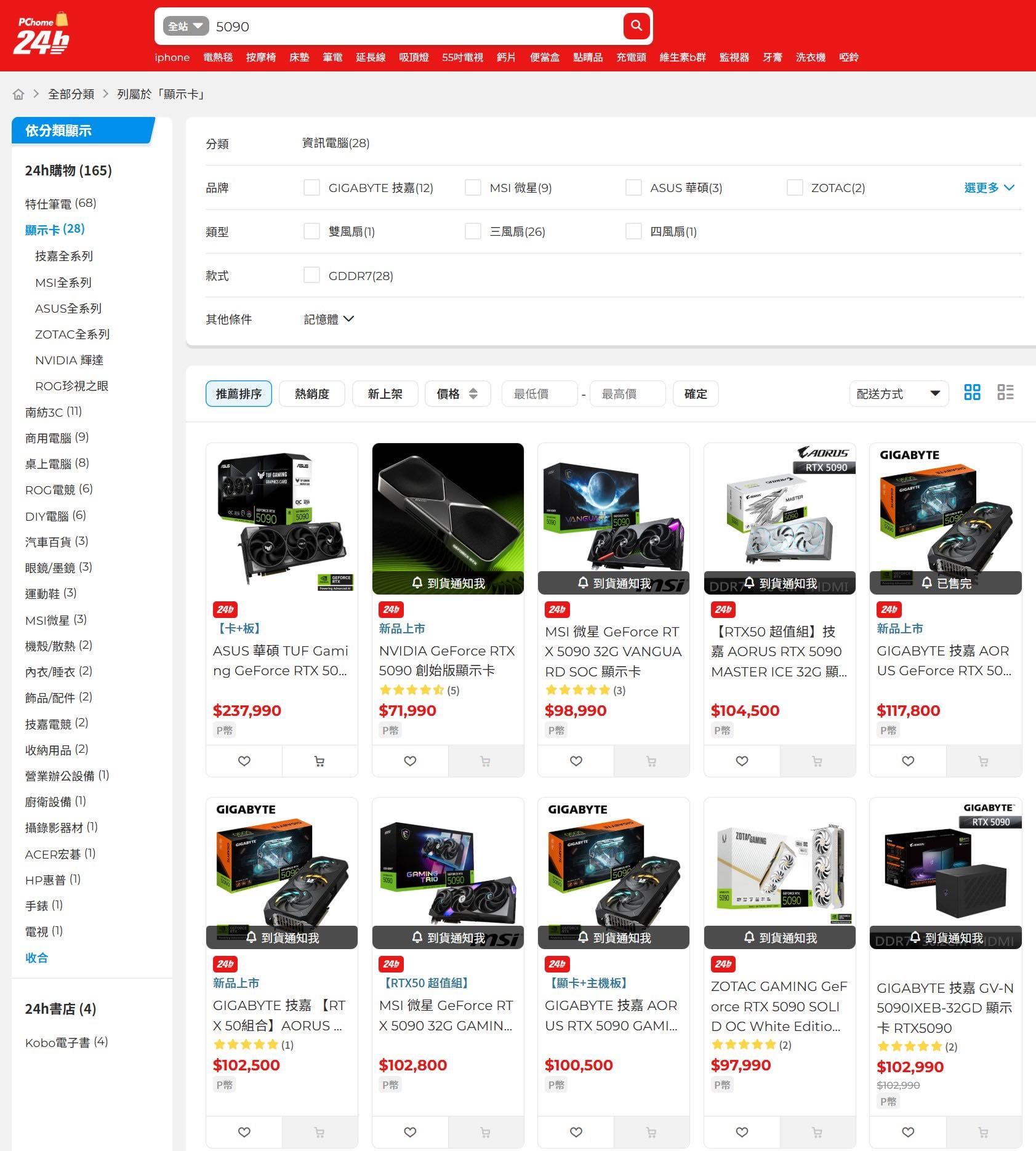
Task: Open the 記憶體 filter dropdown
Action: [x=329, y=319]
